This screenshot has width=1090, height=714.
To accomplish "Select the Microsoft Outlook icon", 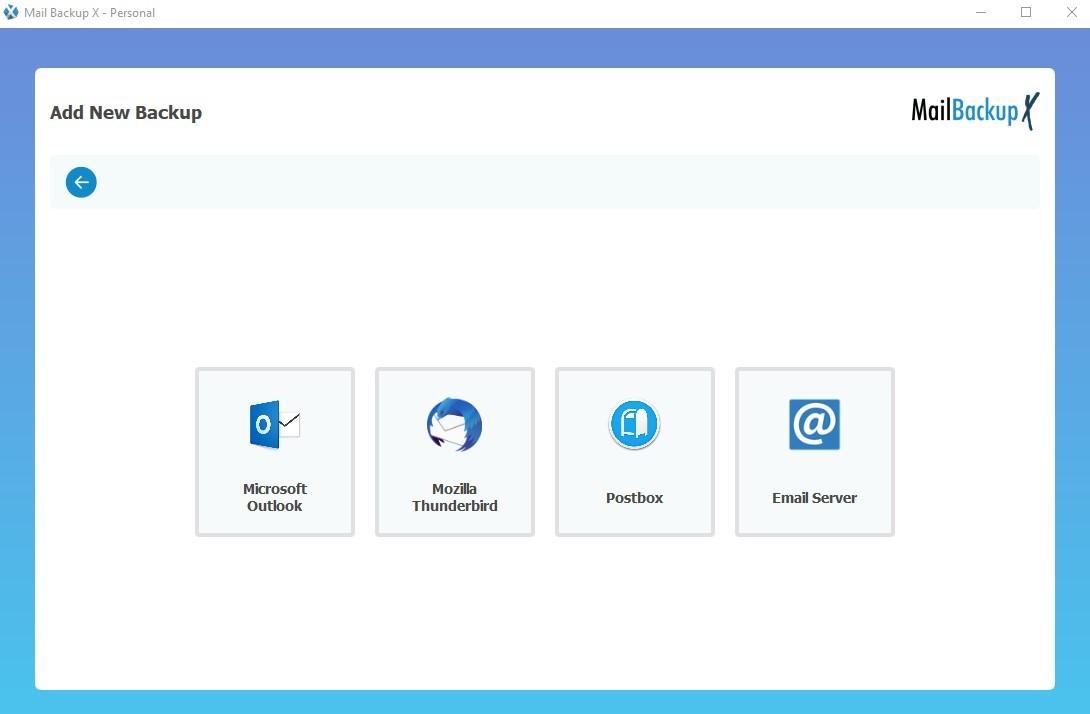I will tap(275, 424).
